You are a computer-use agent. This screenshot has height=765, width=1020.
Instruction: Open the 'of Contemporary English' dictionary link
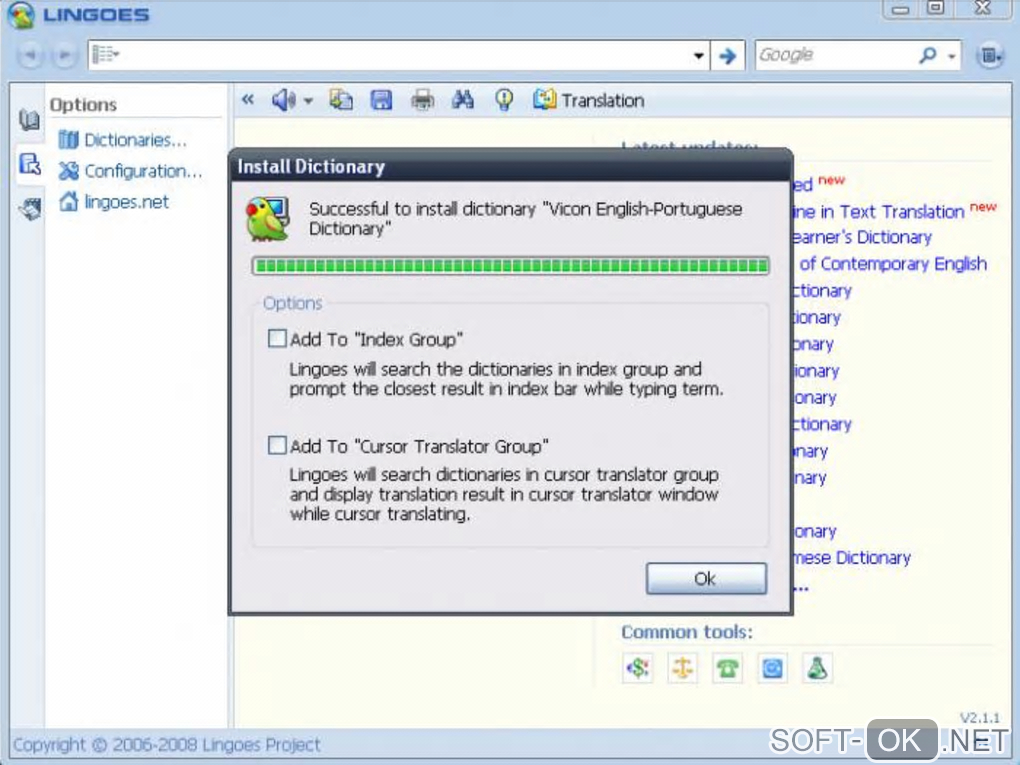(892, 263)
